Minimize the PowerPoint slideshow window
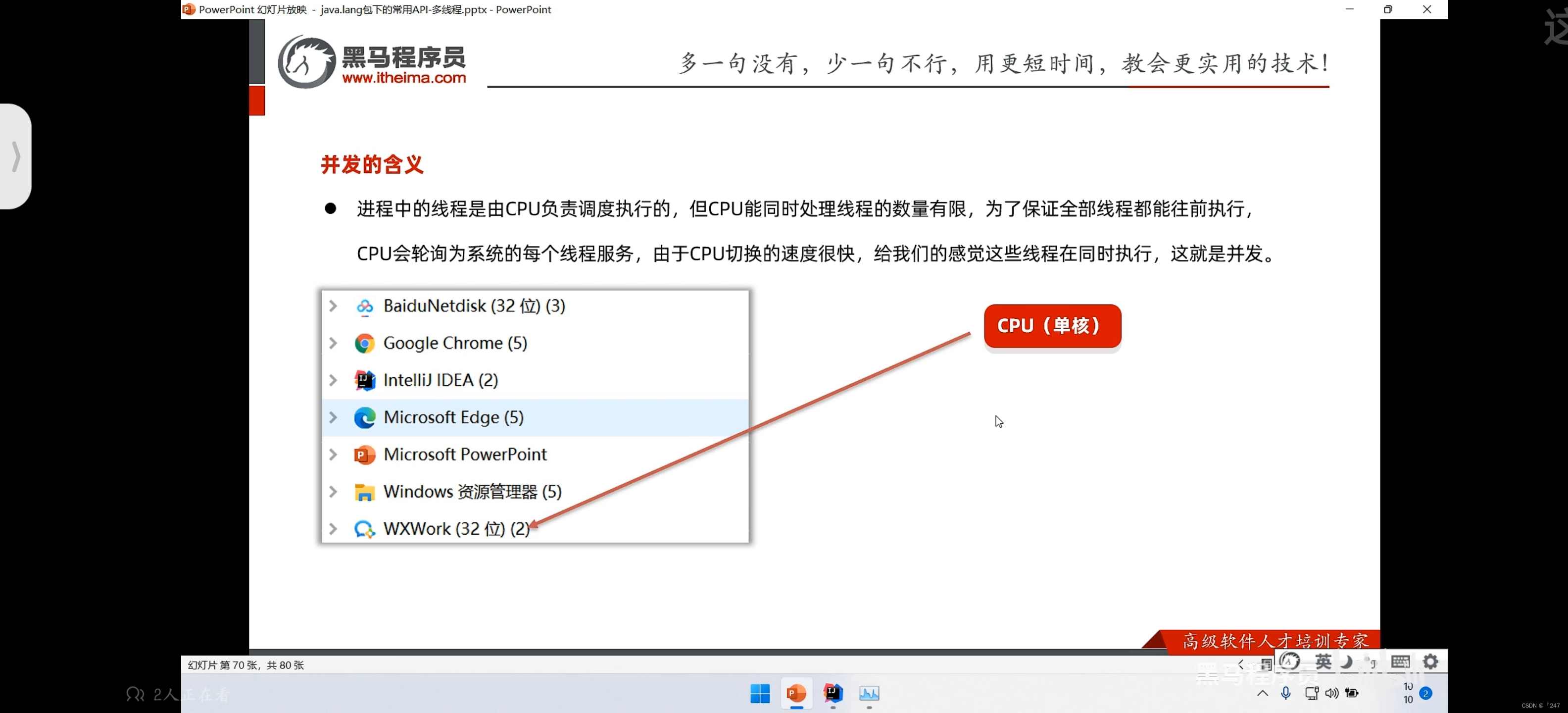Screen dimensions: 1568x713 click(1349, 9)
